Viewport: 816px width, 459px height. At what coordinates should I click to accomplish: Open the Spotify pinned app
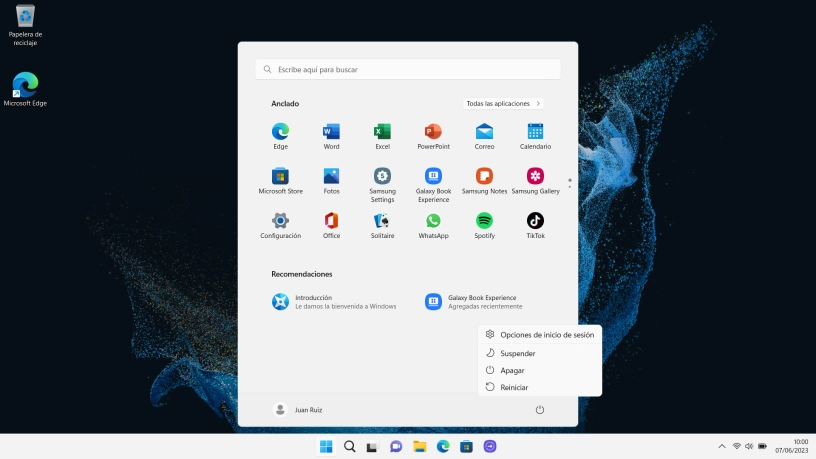tap(484, 225)
